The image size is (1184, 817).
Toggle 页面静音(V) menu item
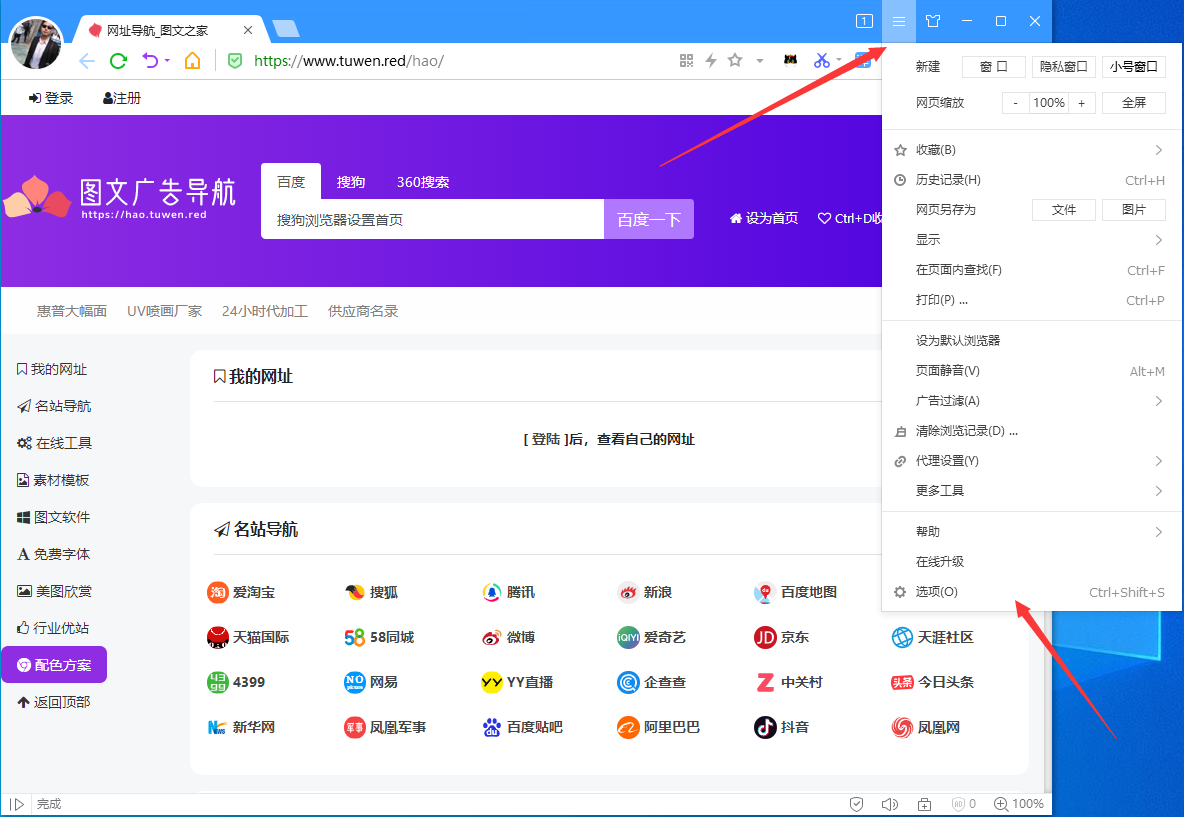coord(1031,371)
